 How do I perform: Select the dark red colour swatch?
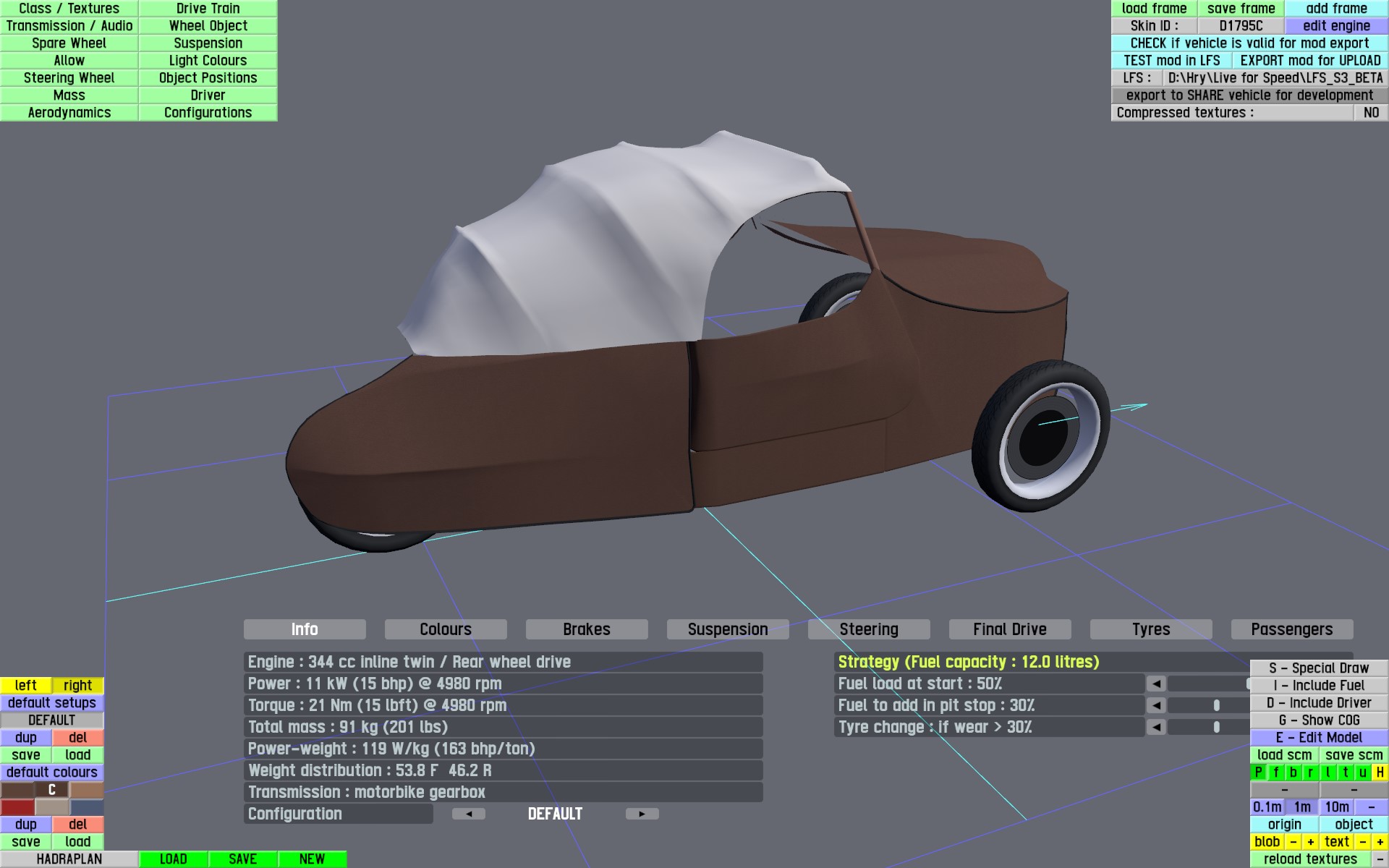point(17,807)
